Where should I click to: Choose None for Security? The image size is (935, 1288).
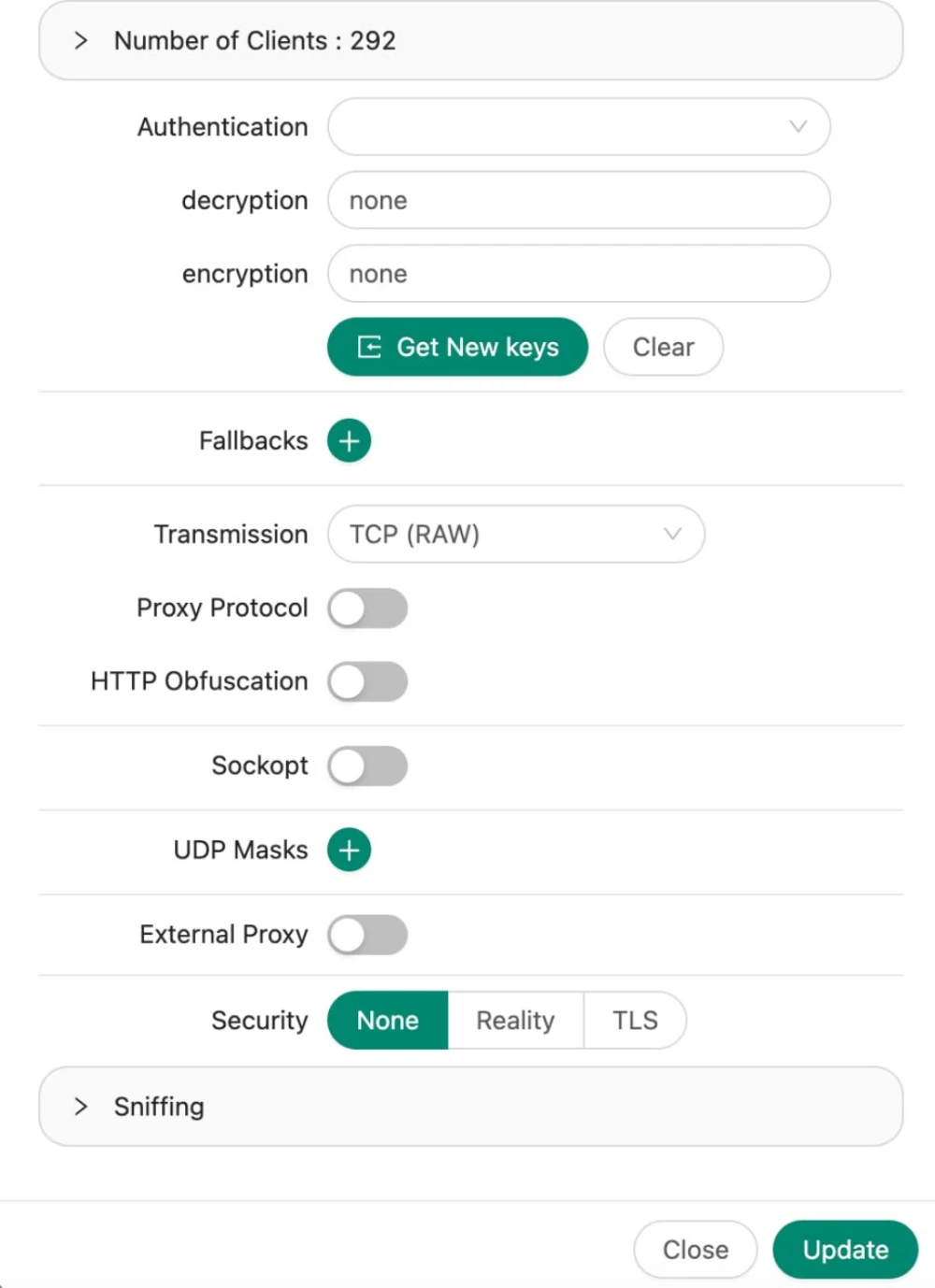click(x=388, y=1021)
